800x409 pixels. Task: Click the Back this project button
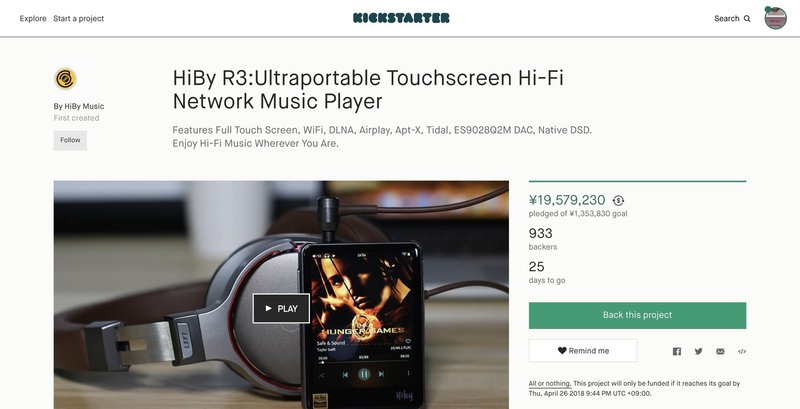coord(637,315)
